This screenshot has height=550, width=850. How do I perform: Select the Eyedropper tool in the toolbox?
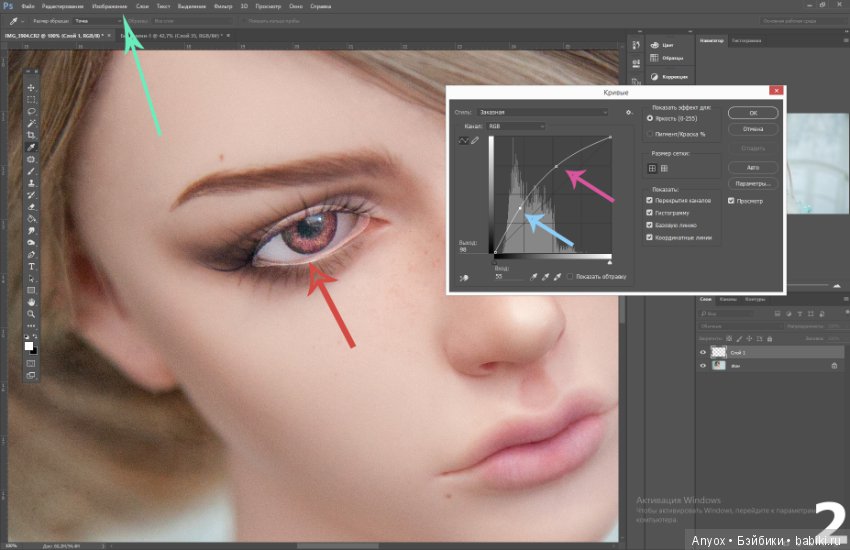tap(31, 147)
